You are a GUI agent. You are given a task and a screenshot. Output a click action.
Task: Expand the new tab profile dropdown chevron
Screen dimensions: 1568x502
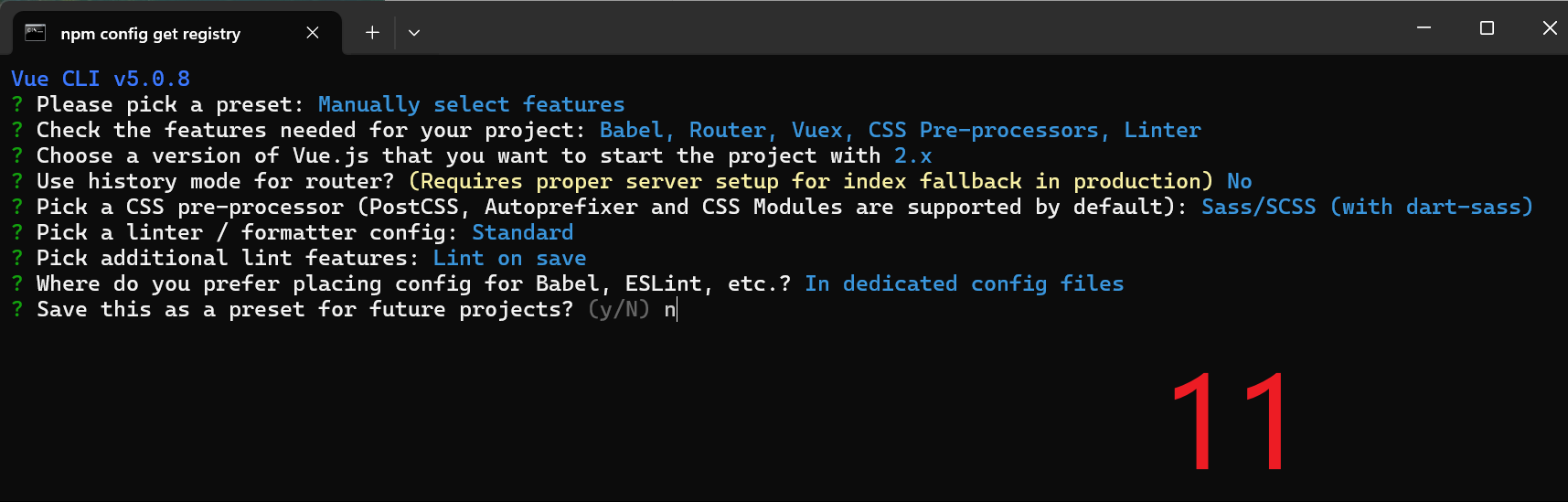[x=414, y=33]
